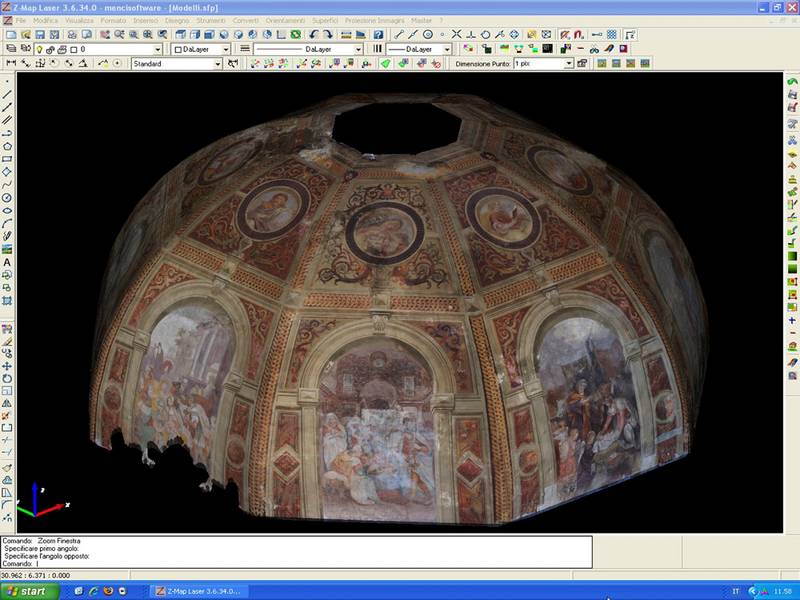
Task: Undo the last action
Action: pos(313,35)
